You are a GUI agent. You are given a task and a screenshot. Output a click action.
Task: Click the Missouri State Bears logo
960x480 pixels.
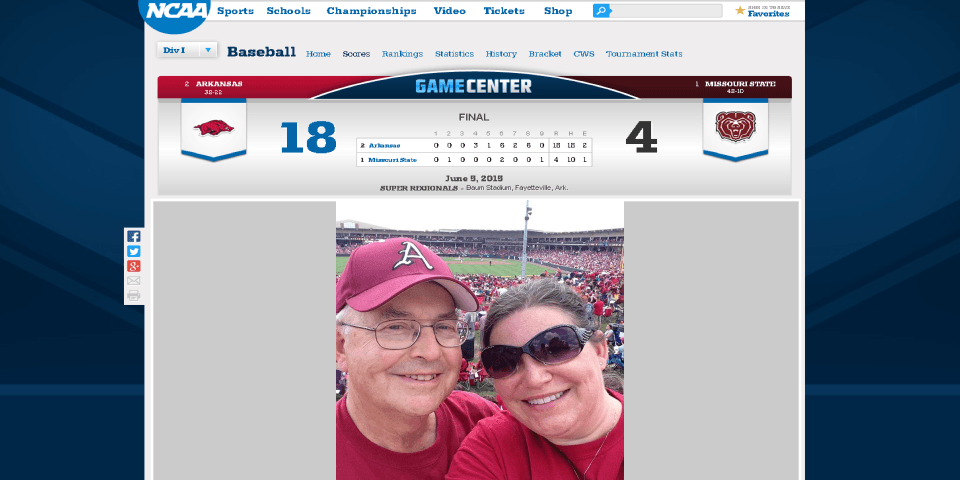[x=735, y=126]
